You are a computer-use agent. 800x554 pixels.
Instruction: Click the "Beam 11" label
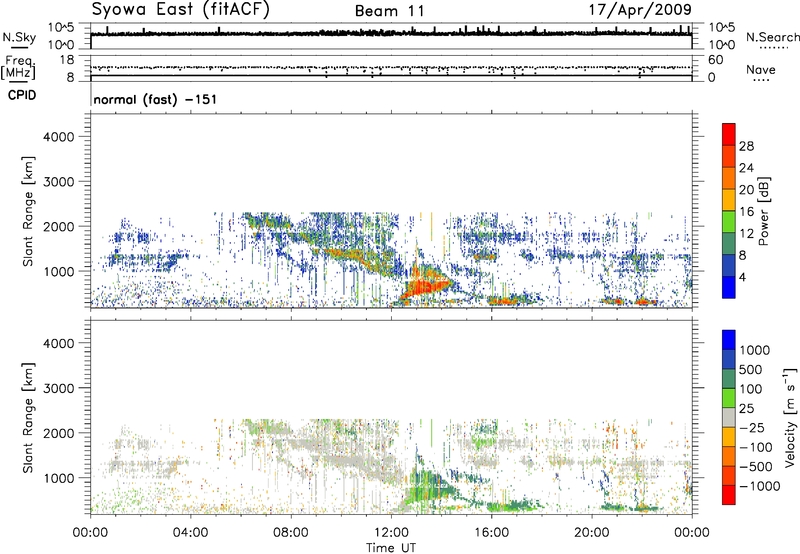(390, 11)
